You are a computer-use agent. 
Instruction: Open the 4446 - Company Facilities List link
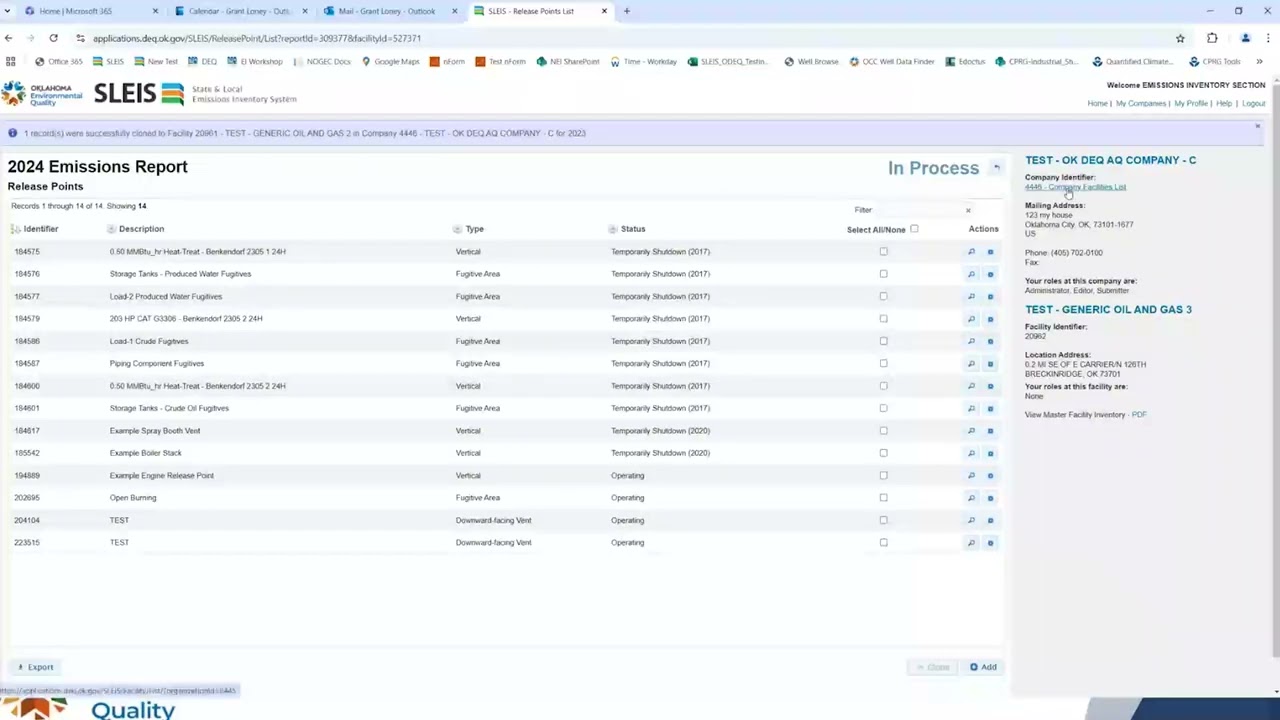pos(1075,187)
